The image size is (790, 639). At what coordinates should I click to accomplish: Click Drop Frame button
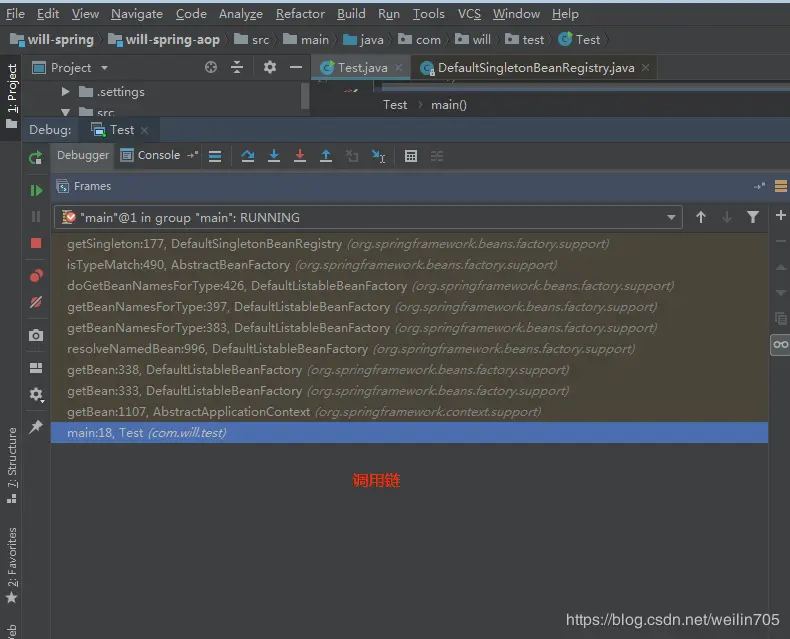click(352, 156)
